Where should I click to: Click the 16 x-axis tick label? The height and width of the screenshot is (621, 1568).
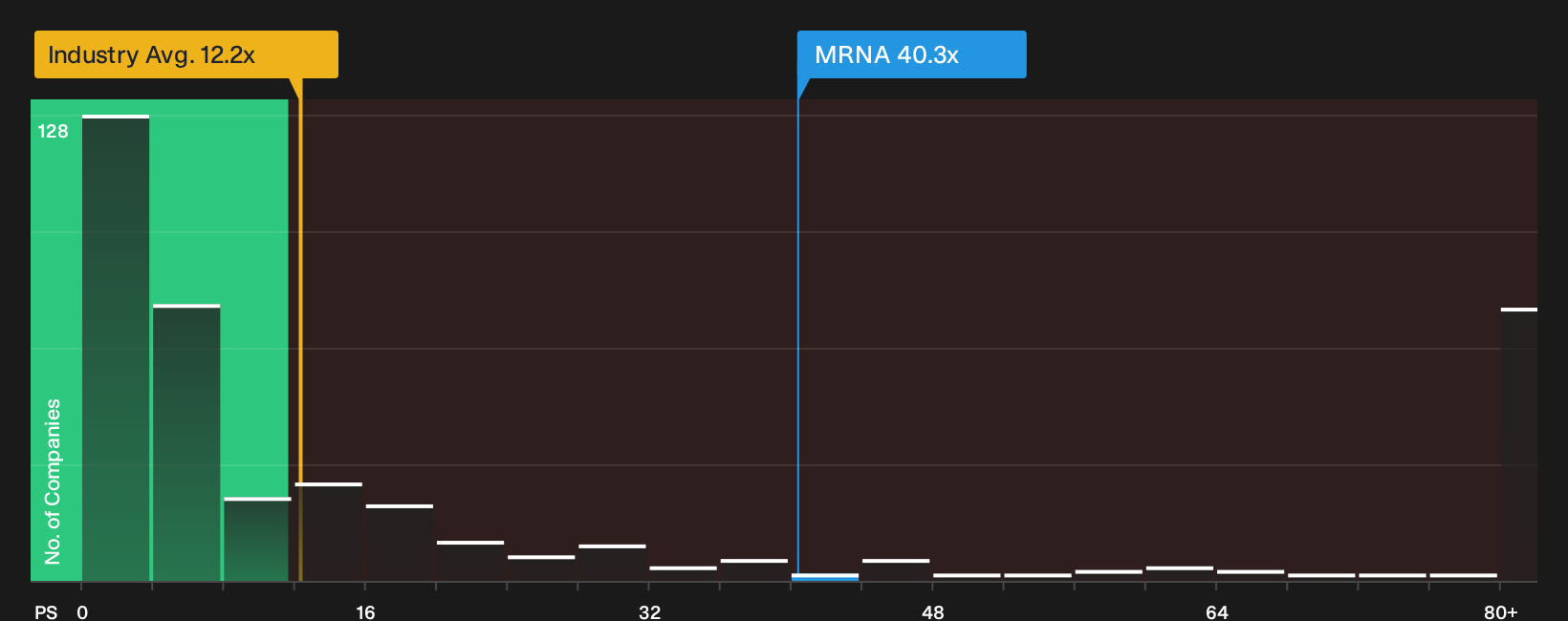click(x=365, y=611)
